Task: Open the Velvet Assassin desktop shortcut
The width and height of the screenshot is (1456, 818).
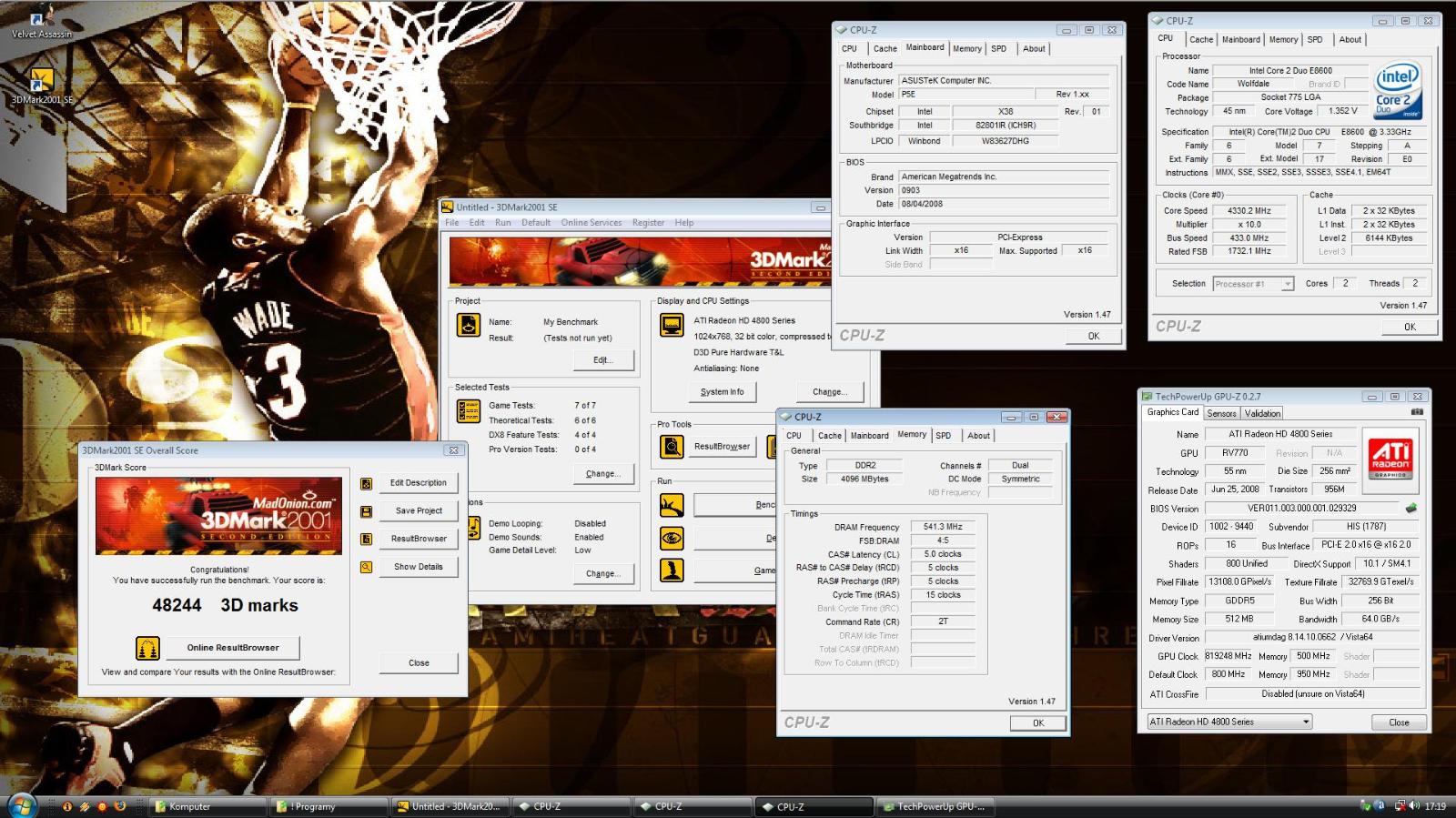Action: pyautogui.click(x=40, y=22)
